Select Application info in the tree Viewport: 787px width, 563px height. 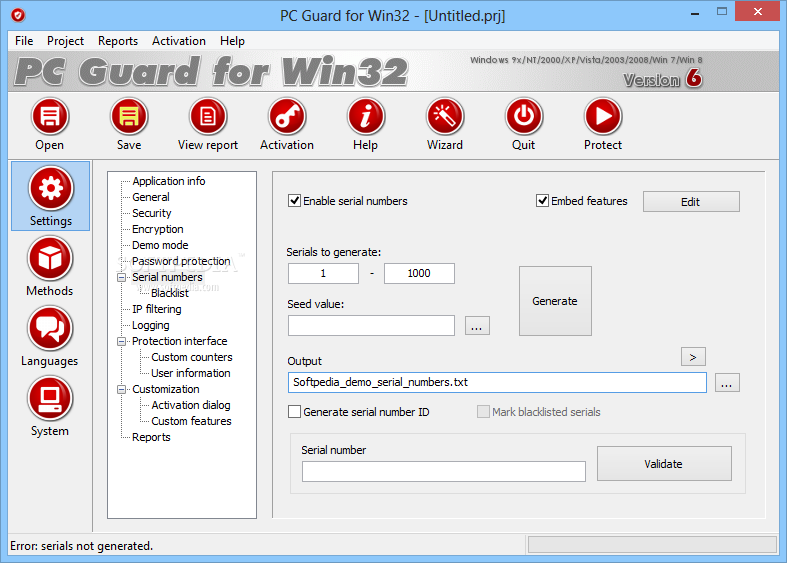pos(169,181)
